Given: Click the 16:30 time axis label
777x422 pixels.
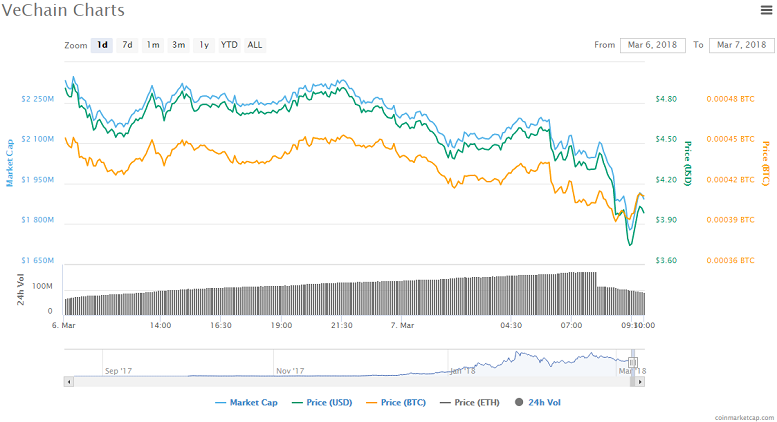Looking at the screenshot, I should point(221,325).
